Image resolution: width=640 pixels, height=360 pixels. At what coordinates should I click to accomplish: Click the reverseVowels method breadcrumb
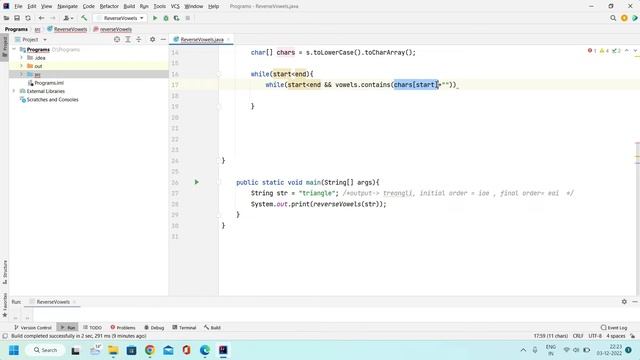[113, 29]
